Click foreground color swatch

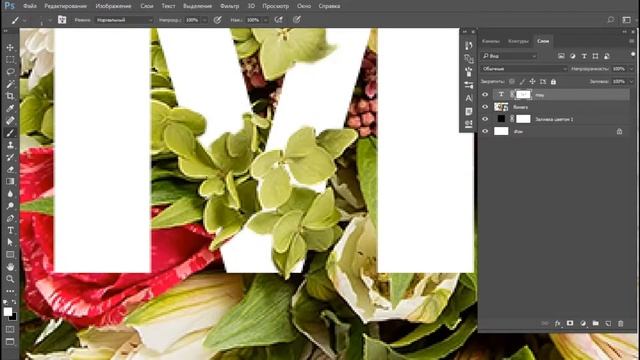tap(8, 312)
